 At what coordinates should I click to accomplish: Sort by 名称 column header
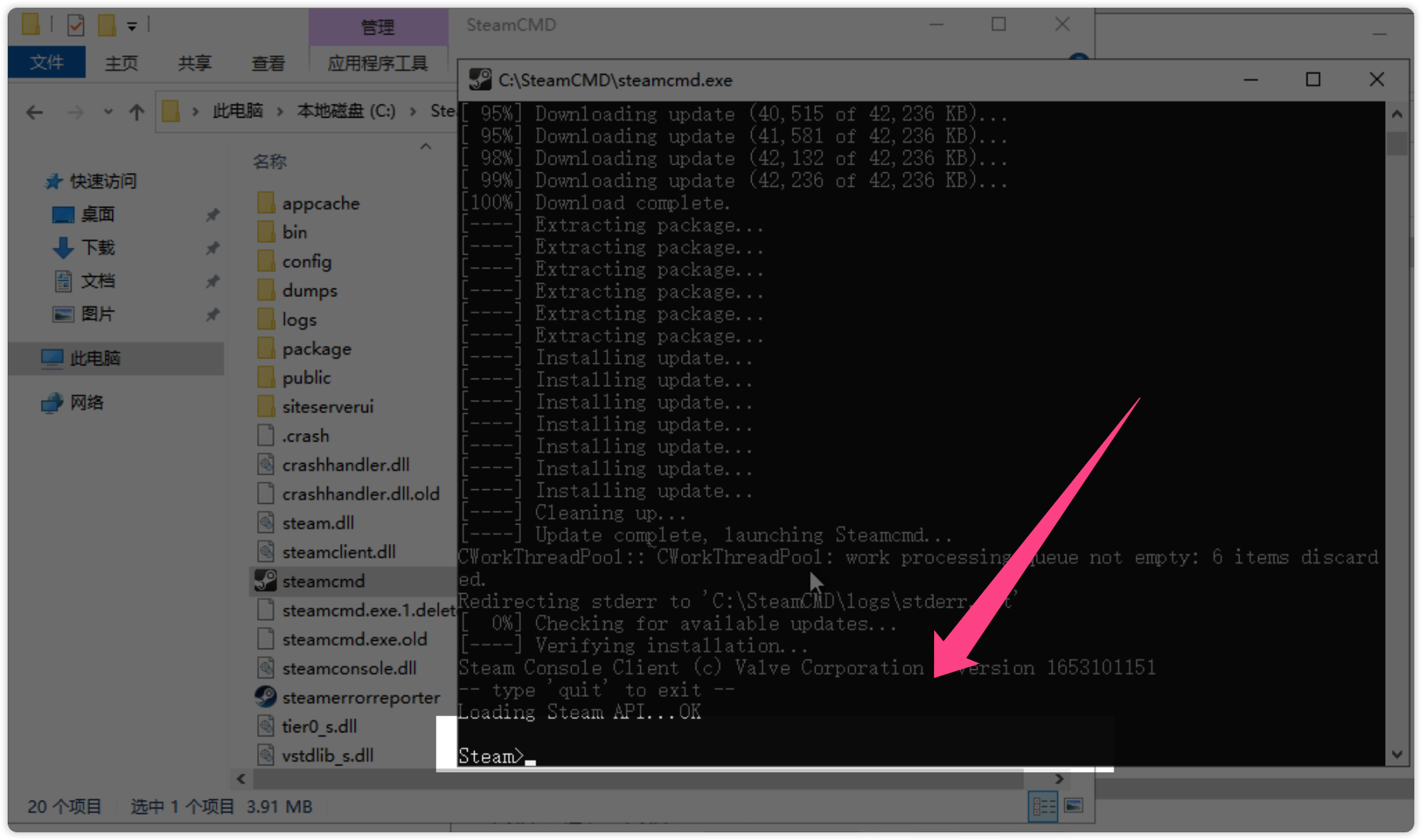click(x=269, y=162)
